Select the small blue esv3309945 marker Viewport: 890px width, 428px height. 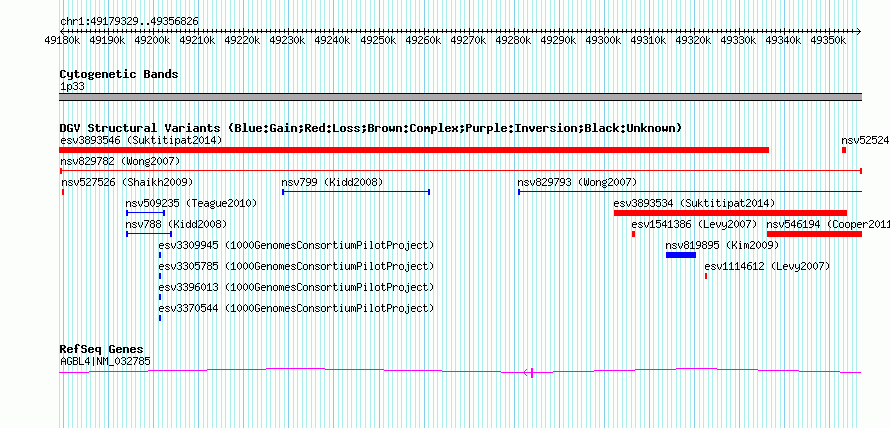coord(160,255)
